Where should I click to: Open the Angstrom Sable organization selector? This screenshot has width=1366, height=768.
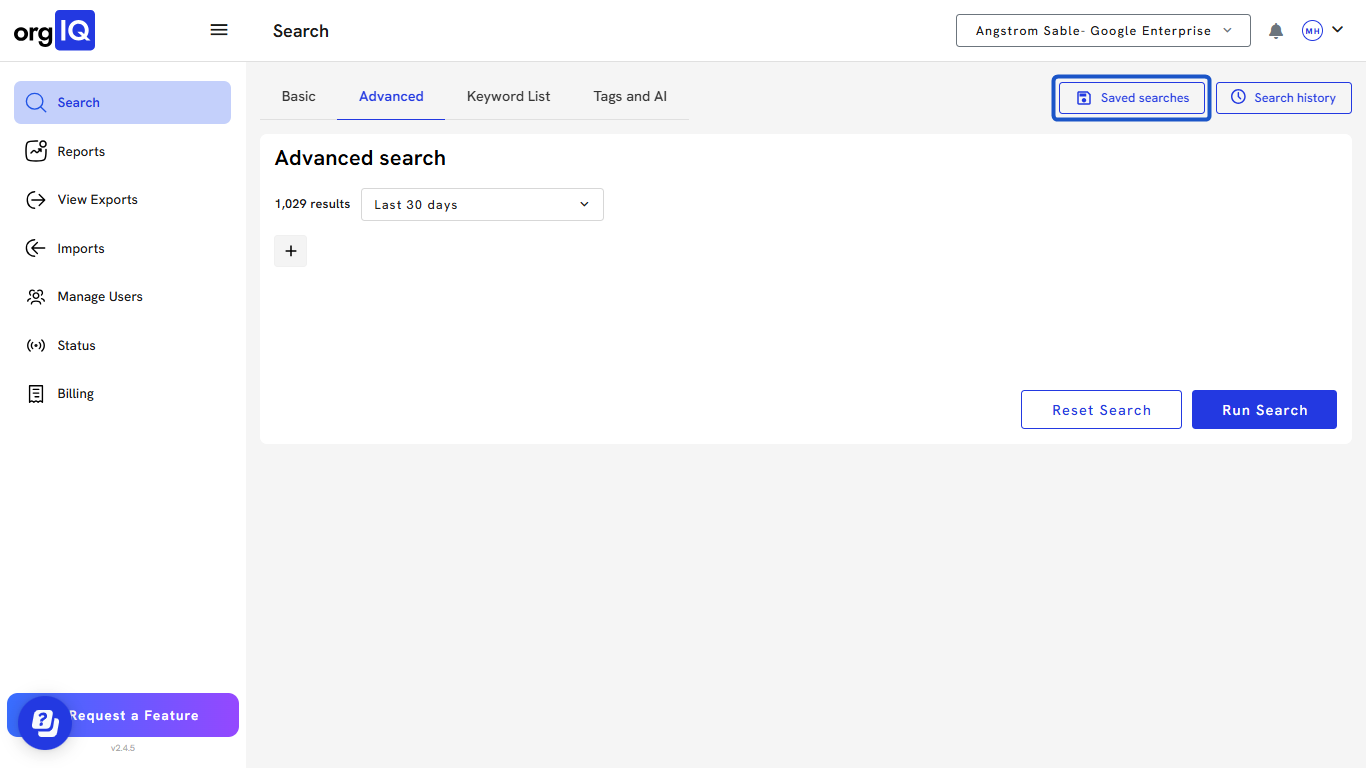(1103, 31)
